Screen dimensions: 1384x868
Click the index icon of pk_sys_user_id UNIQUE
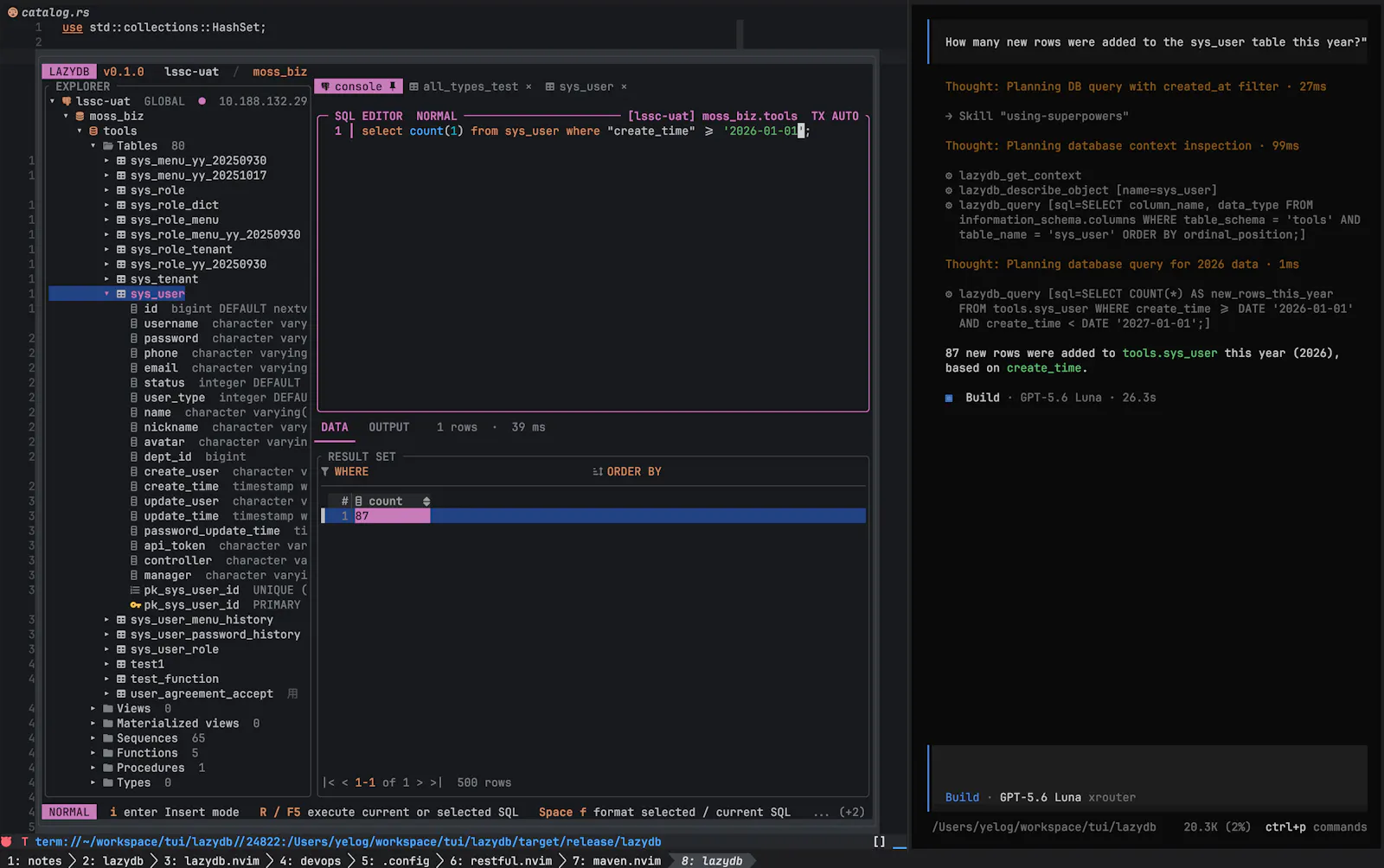click(134, 590)
